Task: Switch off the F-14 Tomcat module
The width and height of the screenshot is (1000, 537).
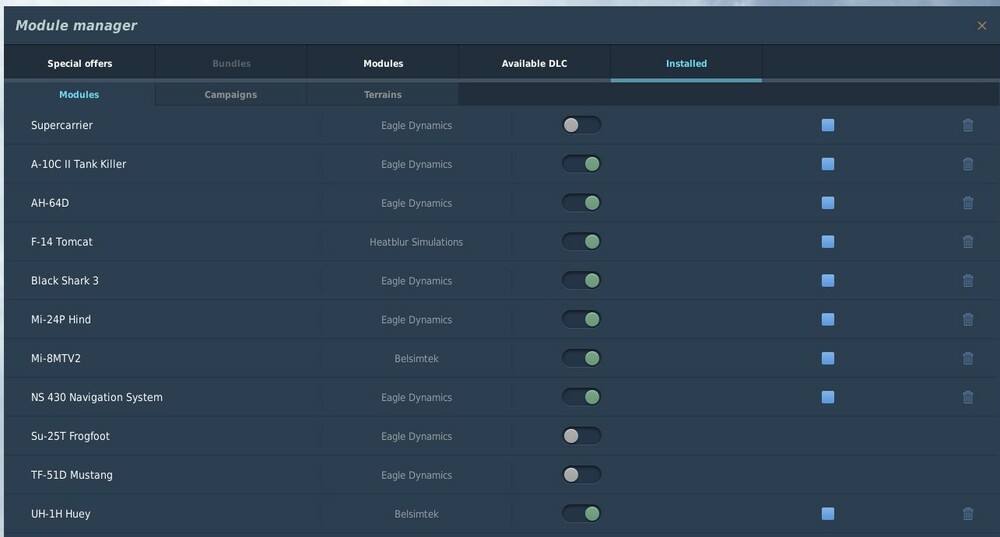Action: click(x=582, y=242)
